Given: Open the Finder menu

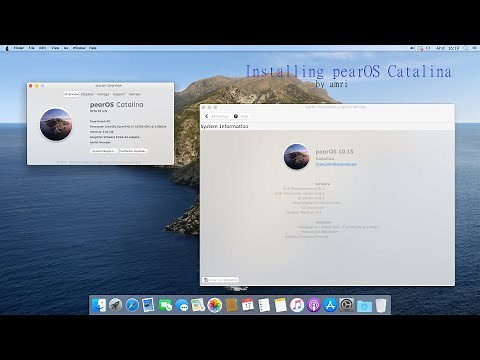Looking at the screenshot, I should (19, 48).
